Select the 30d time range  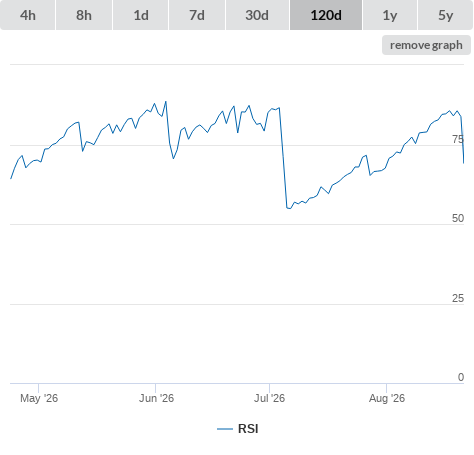coord(257,15)
